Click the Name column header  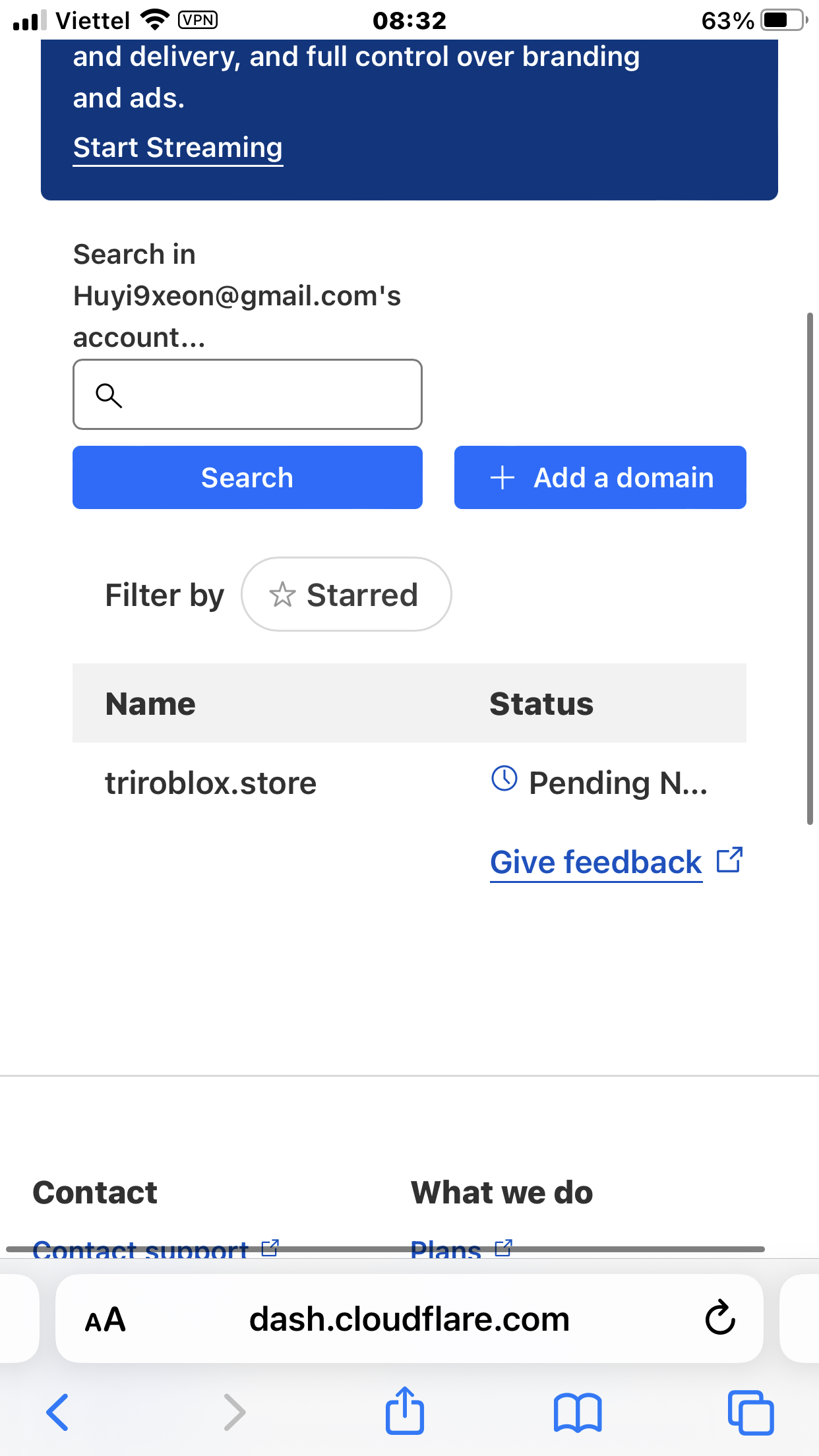pos(150,704)
